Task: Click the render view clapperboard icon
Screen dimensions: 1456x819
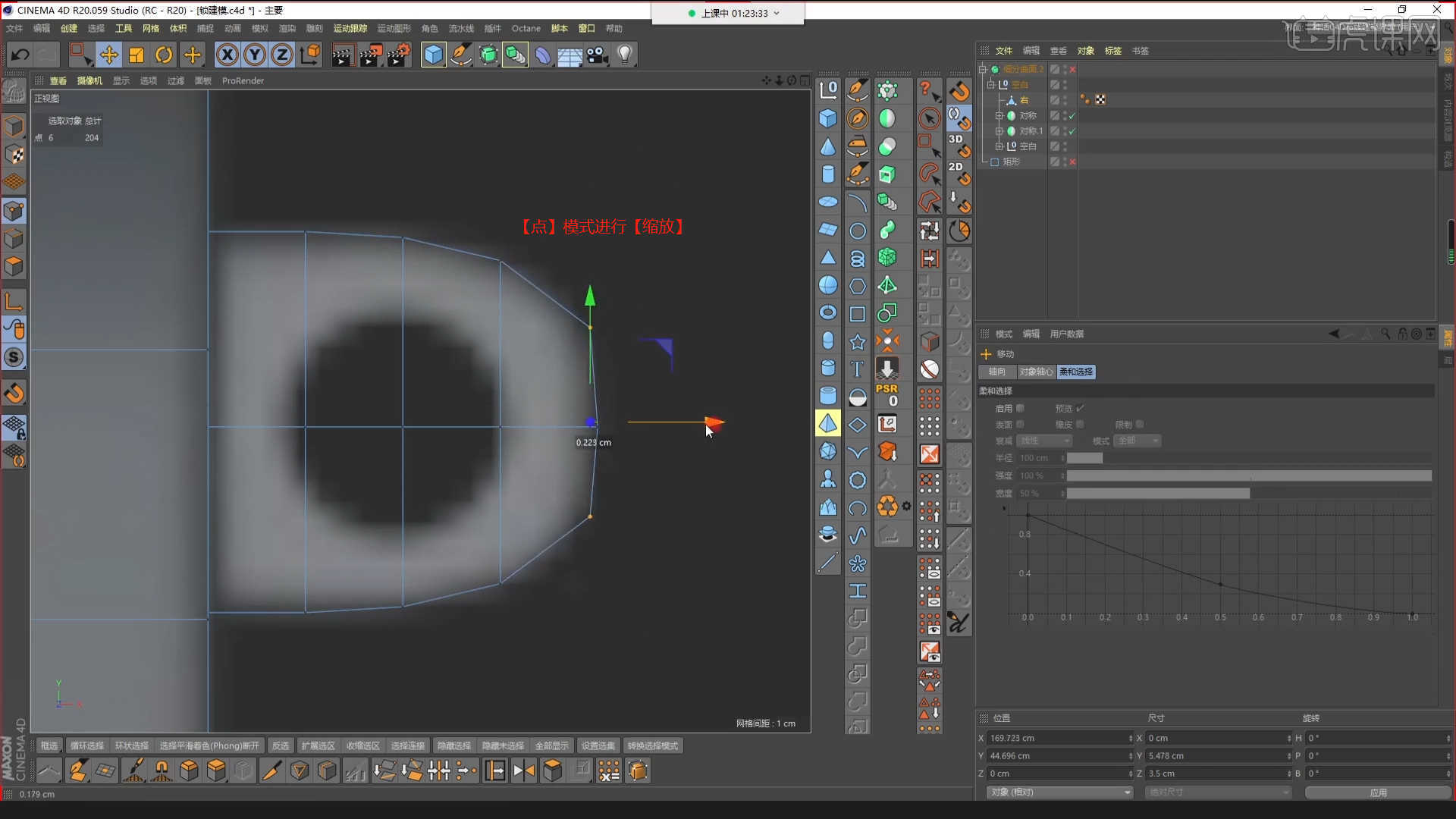Action: pyautogui.click(x=342, y=55)
